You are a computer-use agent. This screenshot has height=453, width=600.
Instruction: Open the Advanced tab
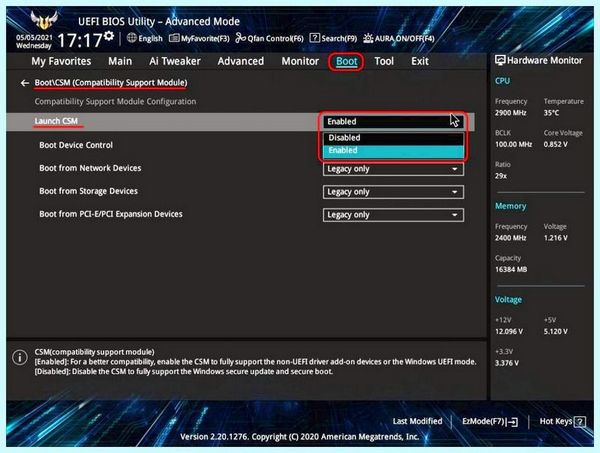[x=241, y=61]
